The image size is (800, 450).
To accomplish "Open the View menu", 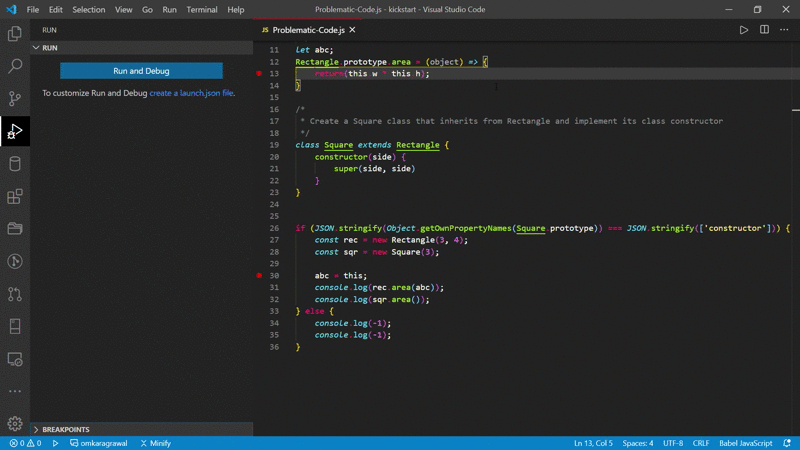I will click(x=123, y=9).
